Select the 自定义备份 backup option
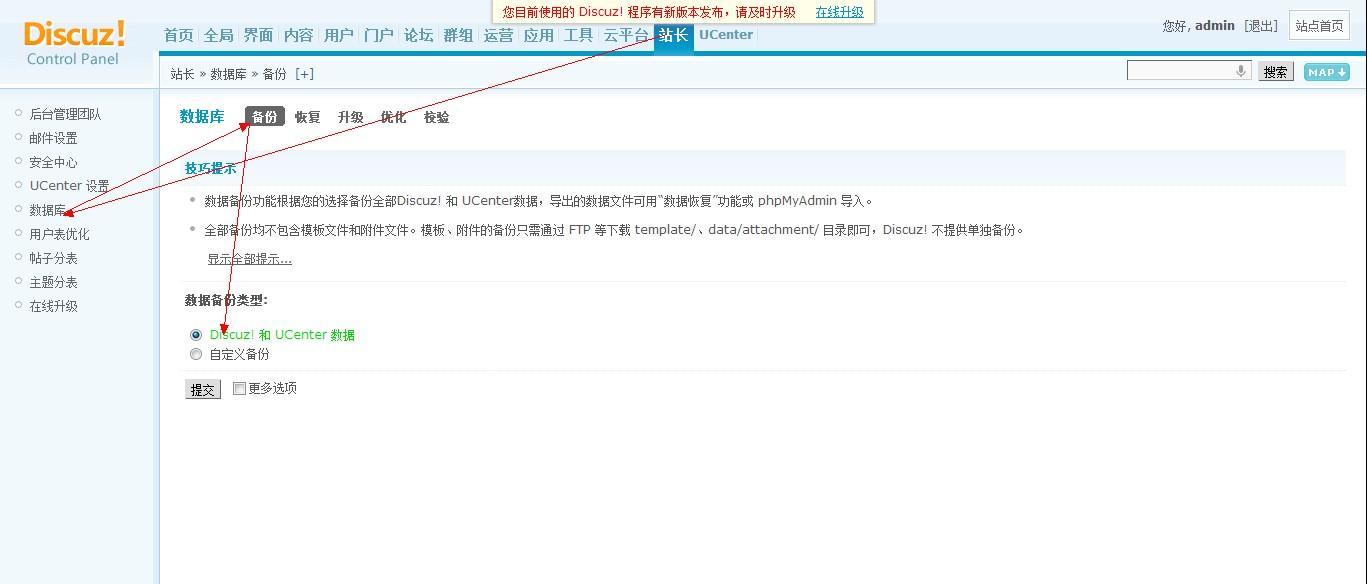The width and height of the screenshot is (1367, 584). [x=196, y=354]
